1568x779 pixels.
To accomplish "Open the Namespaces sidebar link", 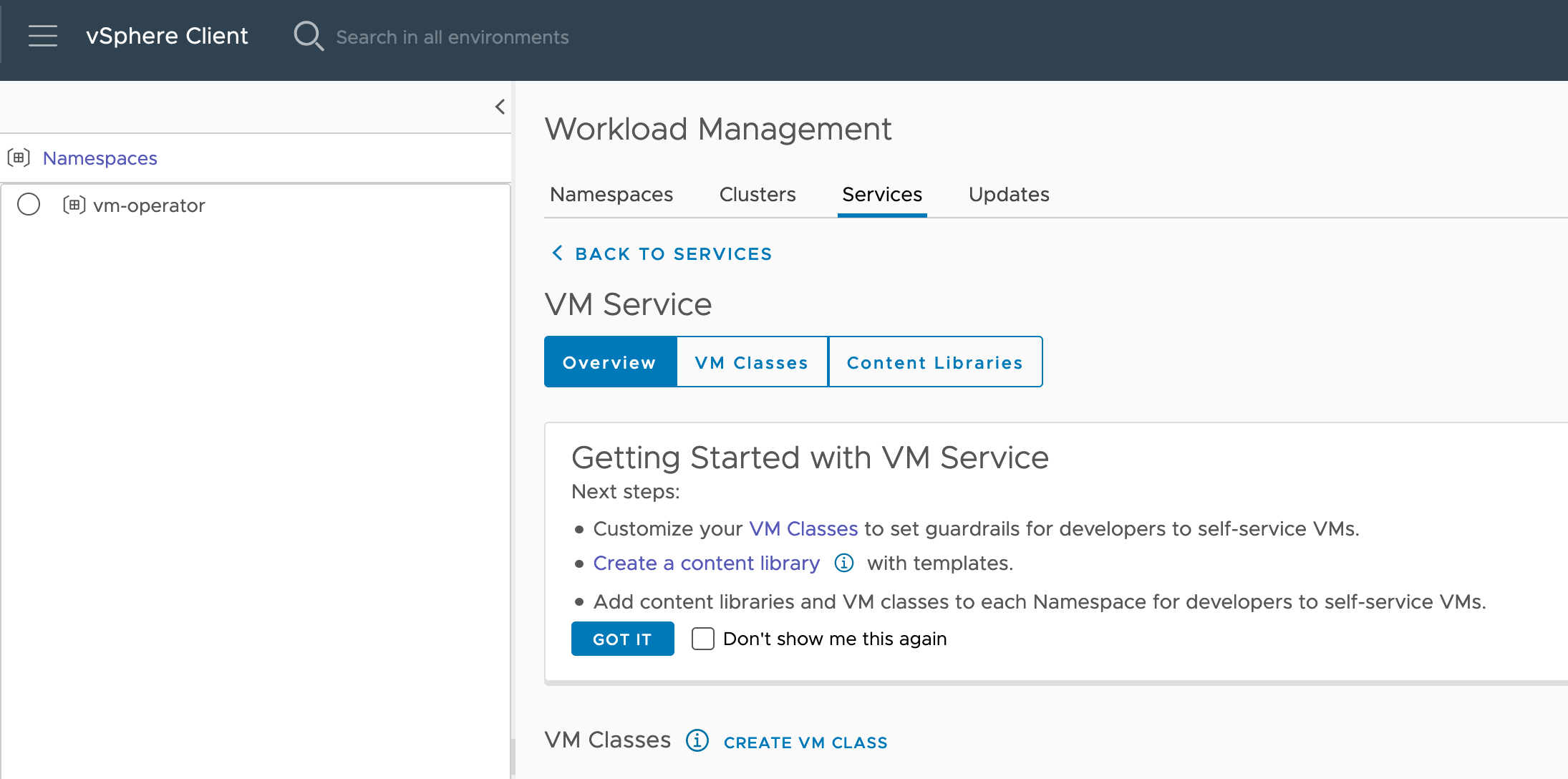I will tap(100, 158).
